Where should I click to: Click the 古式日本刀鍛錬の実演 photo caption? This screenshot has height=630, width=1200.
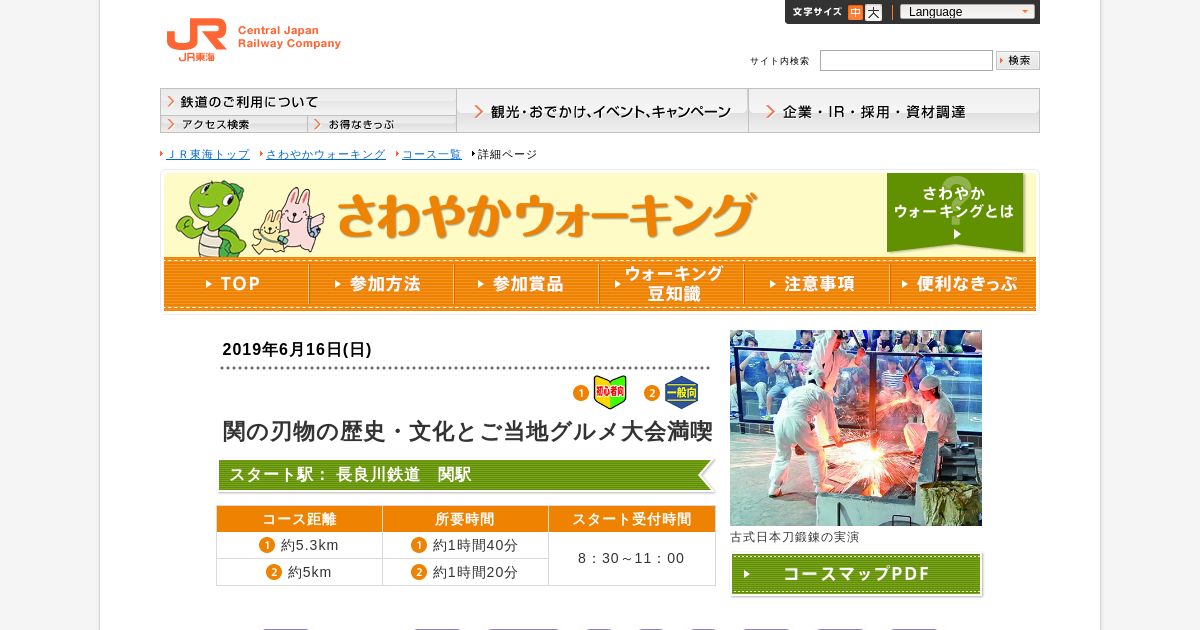(794, 537)
